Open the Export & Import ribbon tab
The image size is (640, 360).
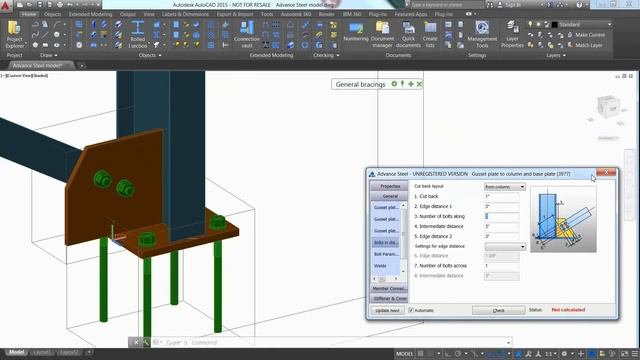[x=235, y=14]
